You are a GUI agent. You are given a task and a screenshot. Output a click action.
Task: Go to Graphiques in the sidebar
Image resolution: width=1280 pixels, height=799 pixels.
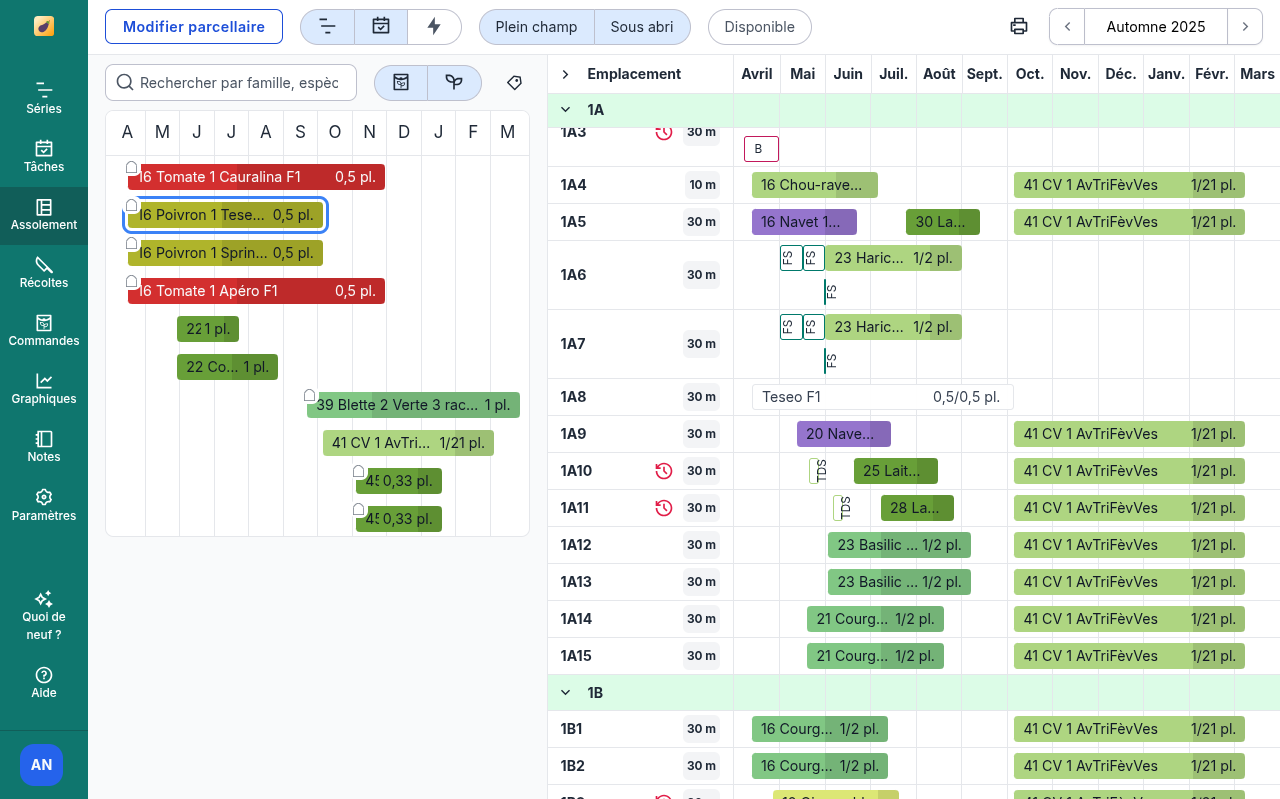44,387
